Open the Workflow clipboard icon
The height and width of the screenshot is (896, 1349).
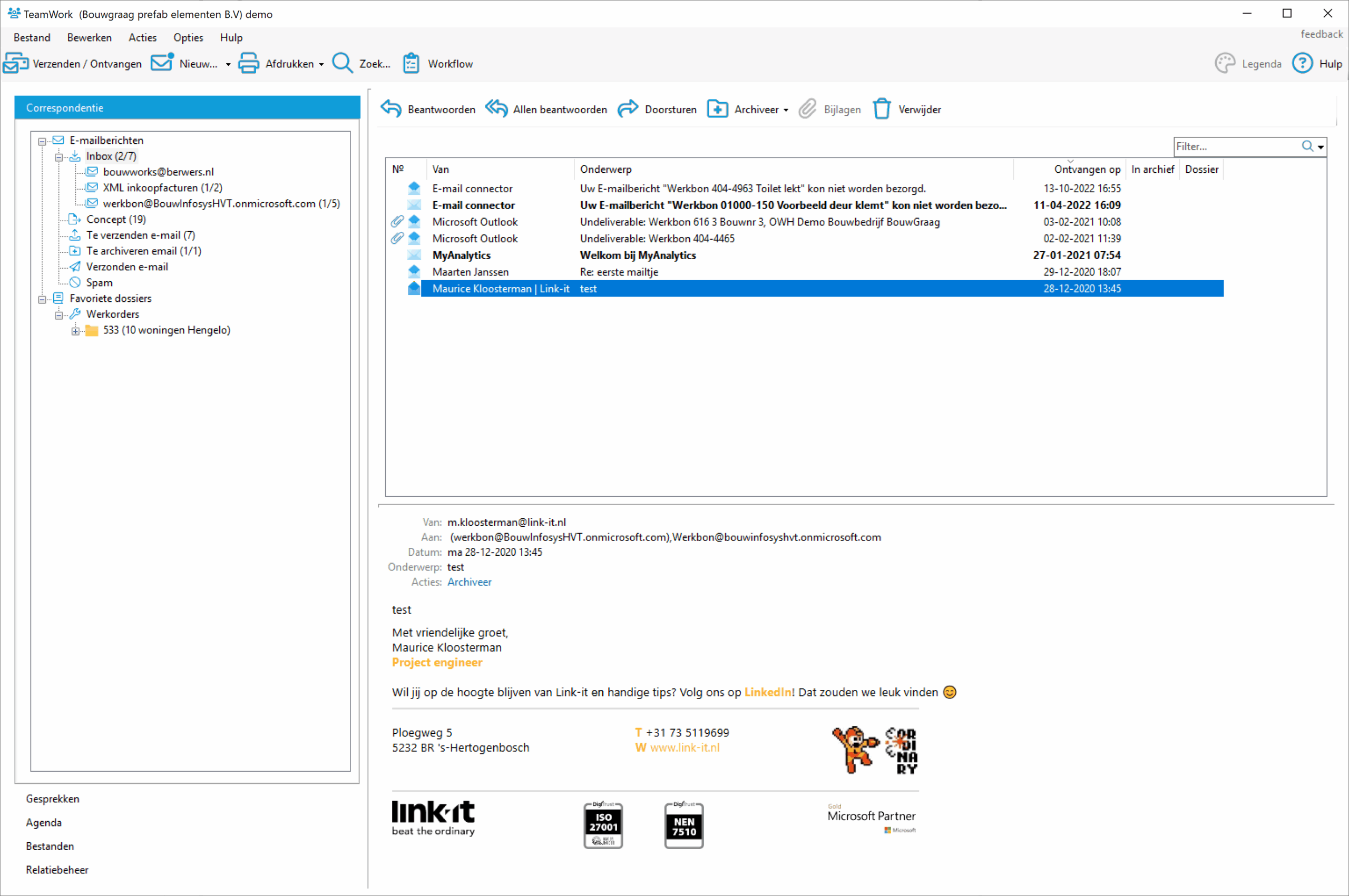click(411, 63)
